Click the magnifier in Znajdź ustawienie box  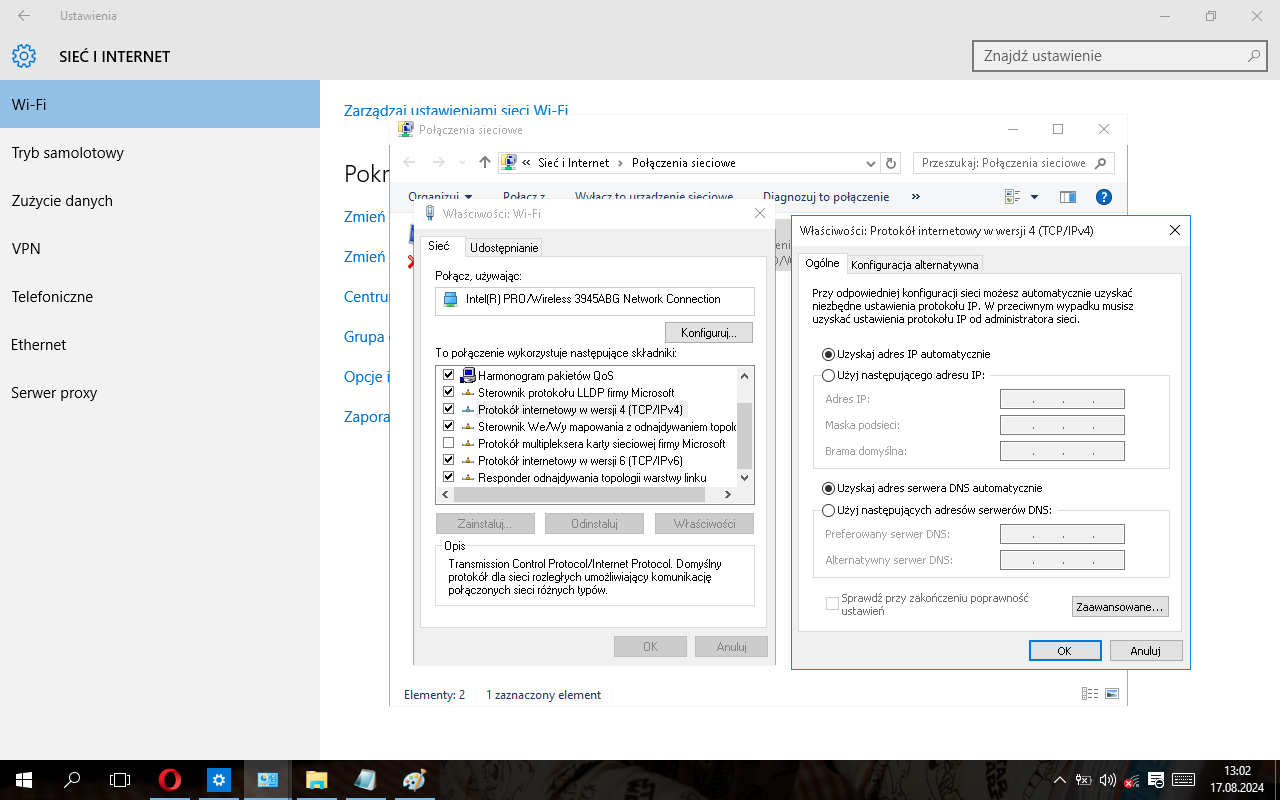click(1254, 56)
